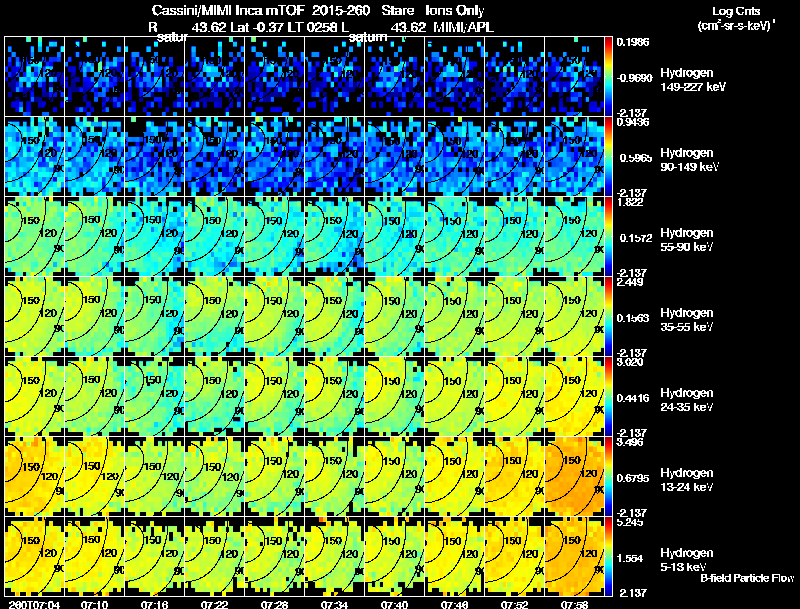Click the MIMI/APL header text
The image size is (800, 609).
[x=463, y=28]
